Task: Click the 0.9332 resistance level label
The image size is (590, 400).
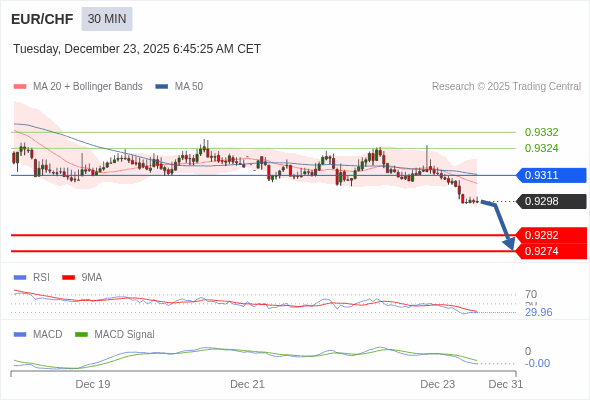Action: (541, 132)
